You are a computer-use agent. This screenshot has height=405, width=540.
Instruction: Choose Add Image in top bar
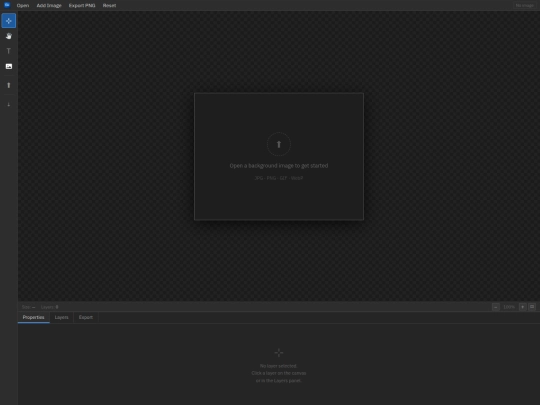(49, 6)
